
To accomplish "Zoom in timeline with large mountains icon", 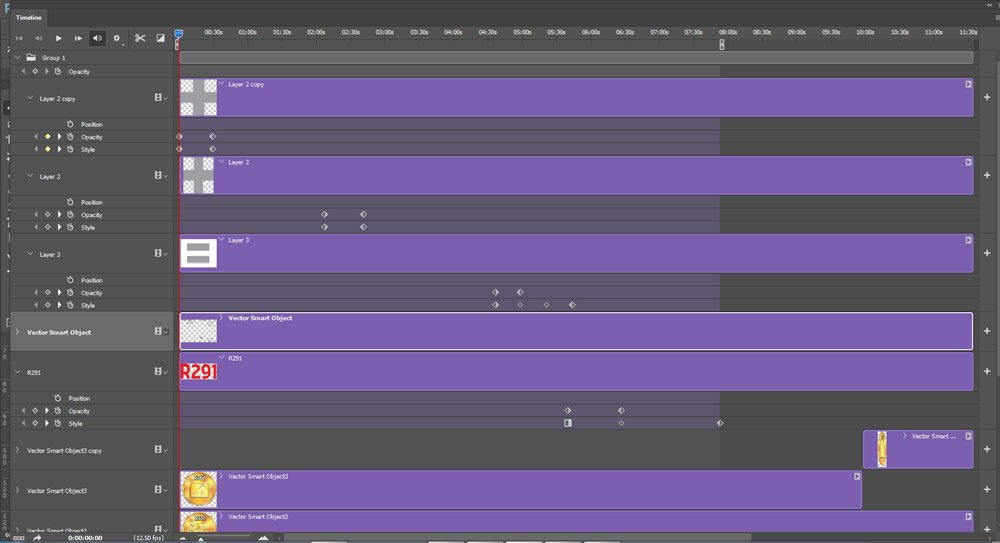I will [263, 539].
